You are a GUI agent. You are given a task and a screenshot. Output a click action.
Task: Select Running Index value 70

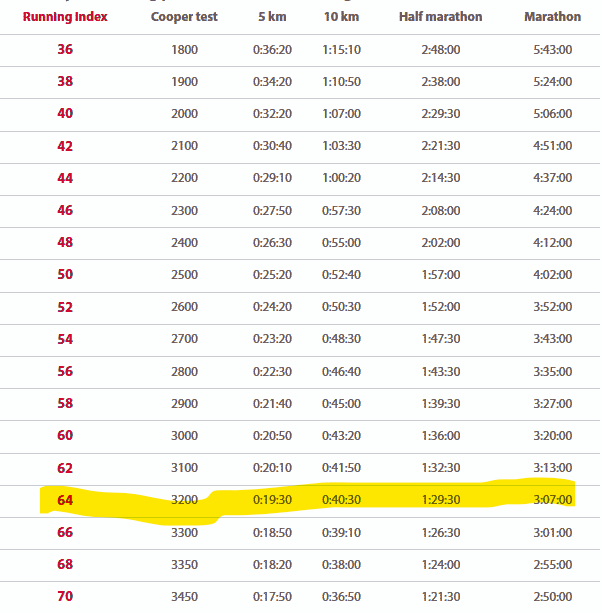65,597
